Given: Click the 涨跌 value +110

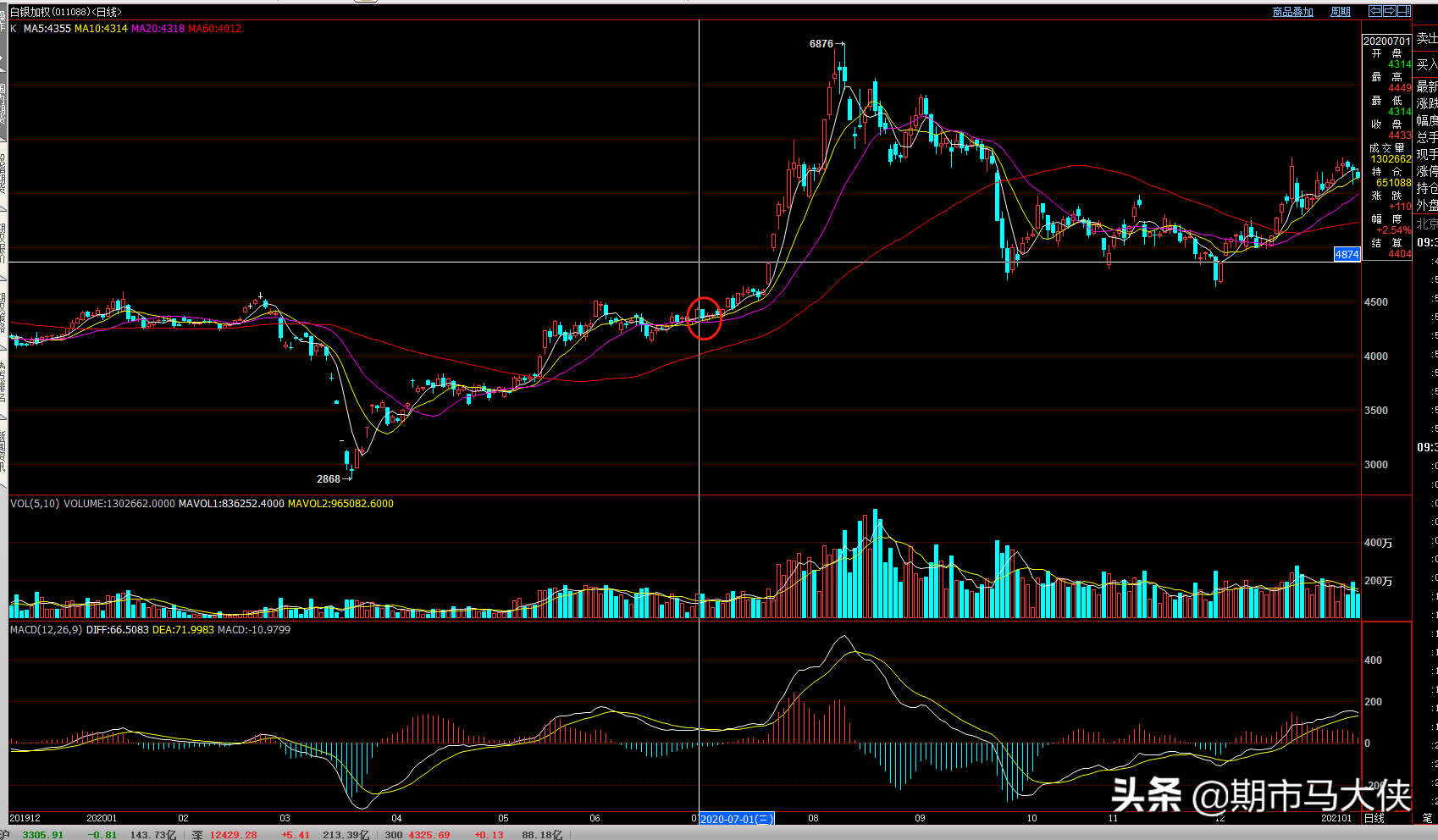Looking at the screenshot, I should click(1400, 207).
